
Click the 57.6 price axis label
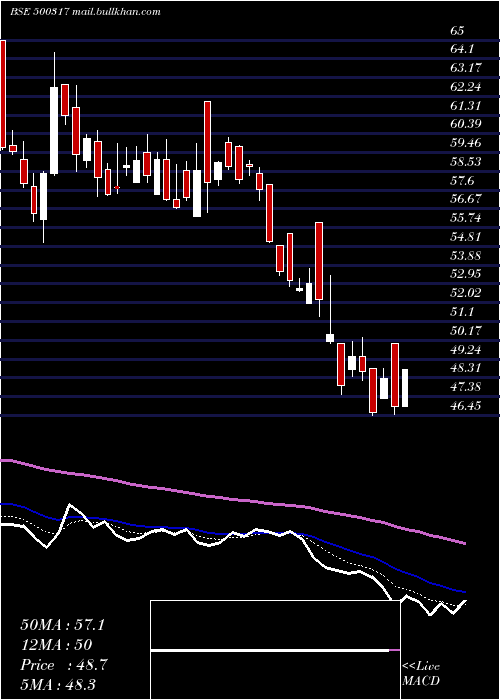click(x=462, y=181)
